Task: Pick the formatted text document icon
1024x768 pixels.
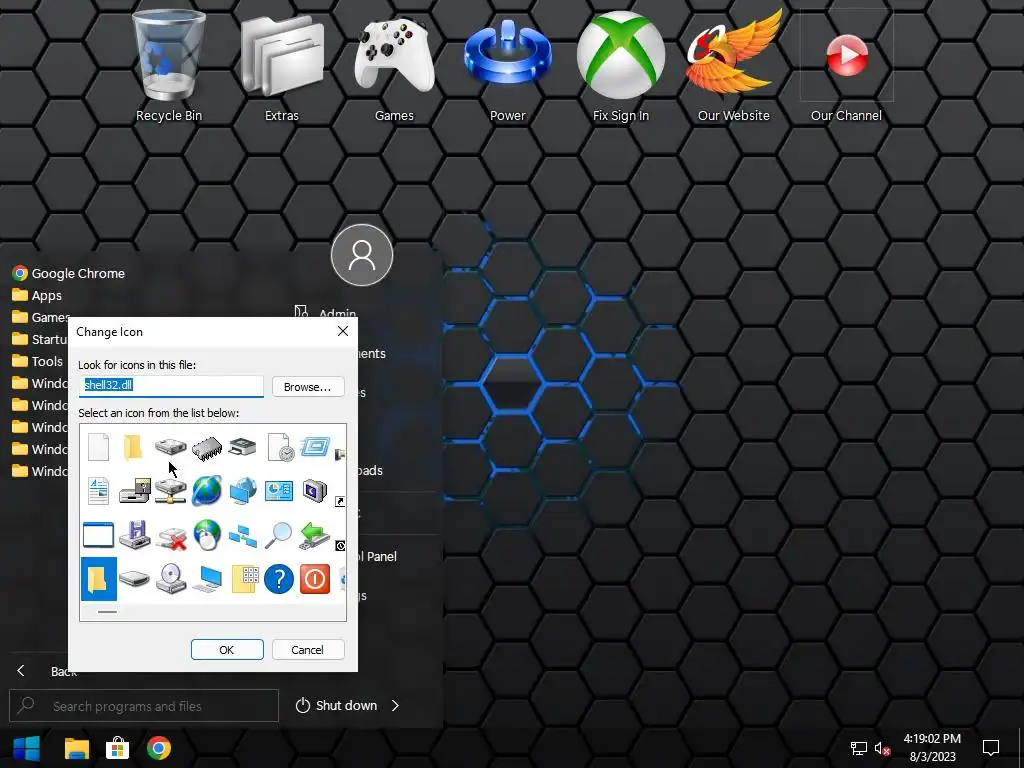Action: [99, 491]
